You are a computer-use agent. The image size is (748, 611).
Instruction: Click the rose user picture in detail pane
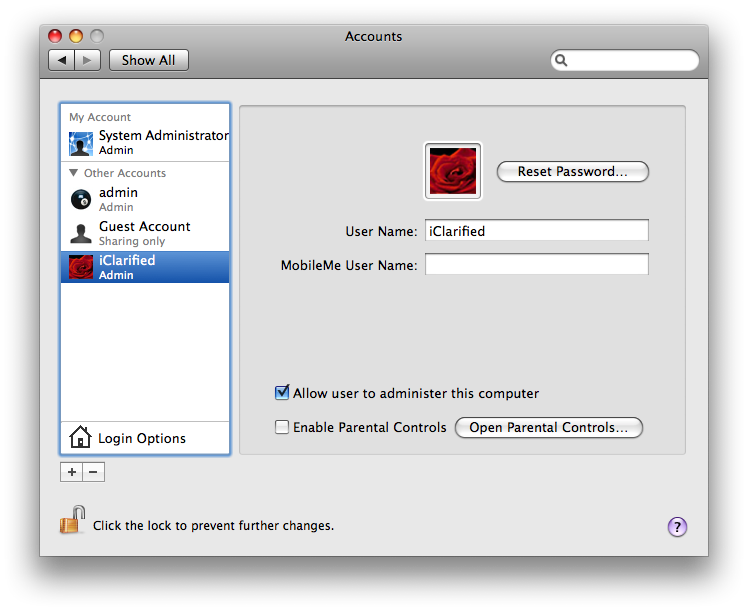[454, 170]
